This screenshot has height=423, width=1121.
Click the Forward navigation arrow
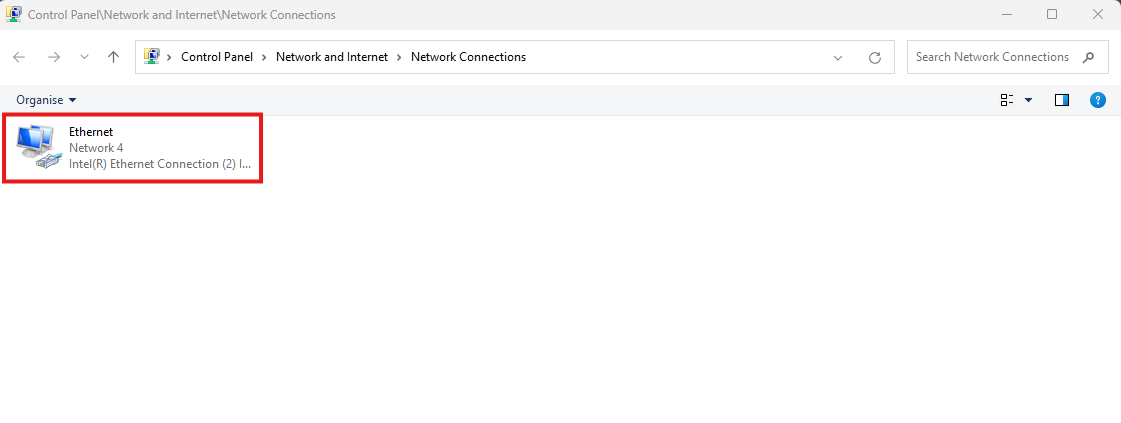coord(54,57)
